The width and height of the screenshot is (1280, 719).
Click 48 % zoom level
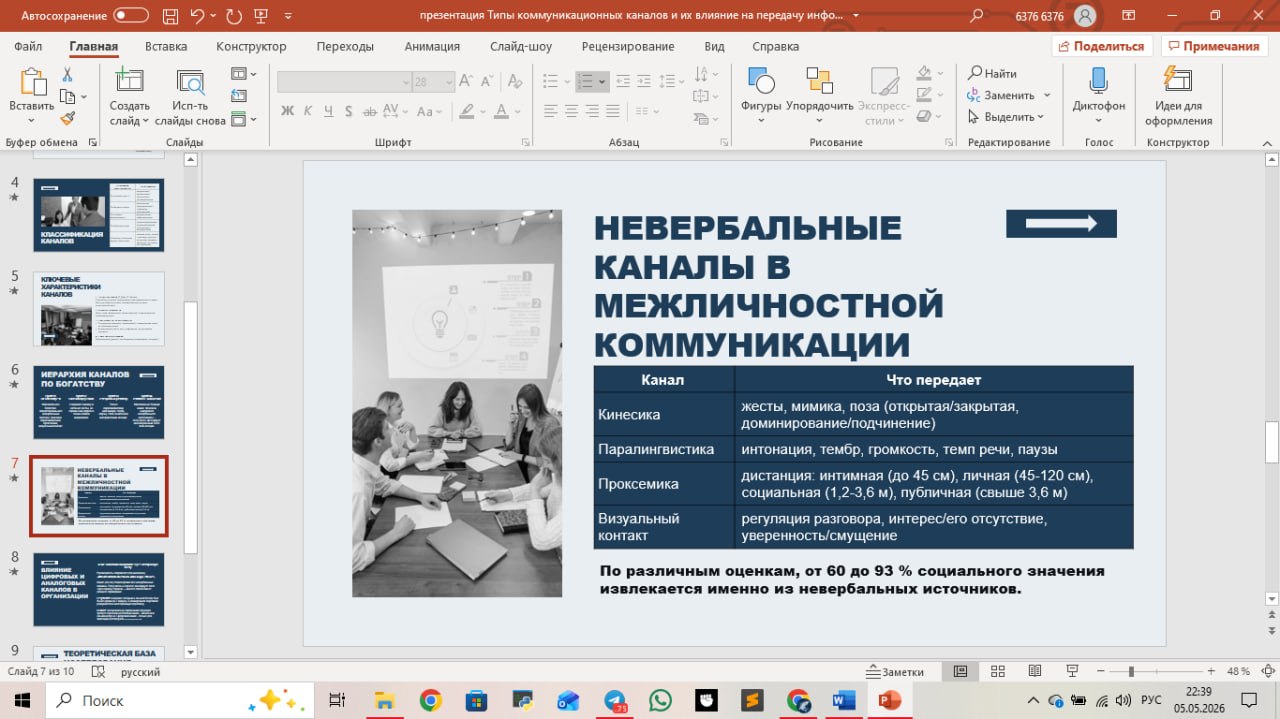(1238, 672)
